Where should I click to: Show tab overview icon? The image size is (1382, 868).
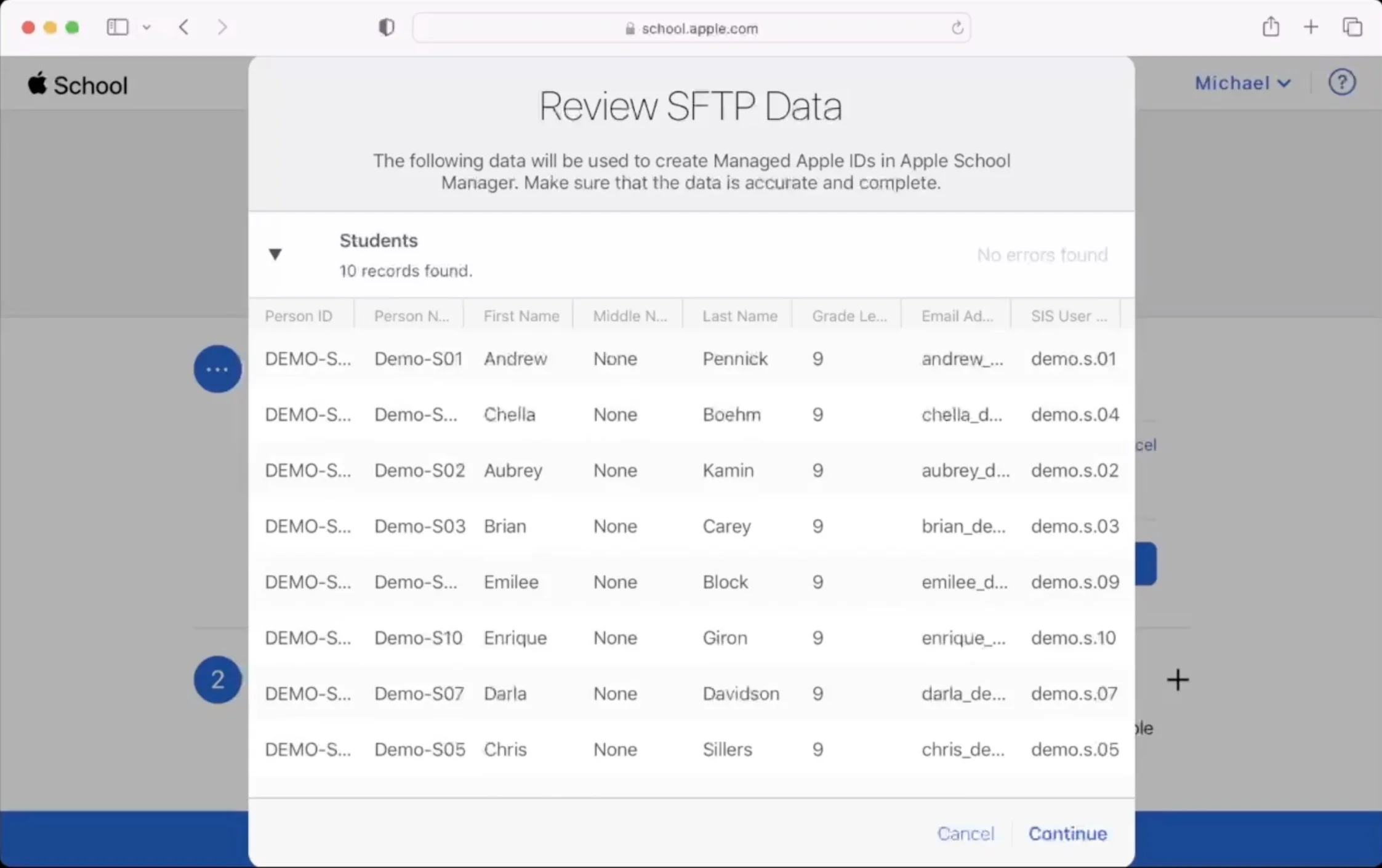(x=1352, y=27)
